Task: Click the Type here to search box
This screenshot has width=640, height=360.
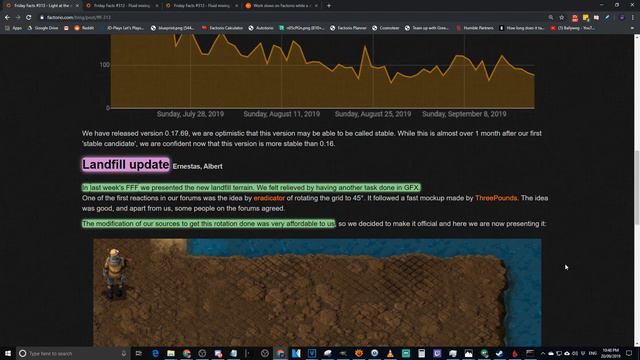Action: [73, 353]
